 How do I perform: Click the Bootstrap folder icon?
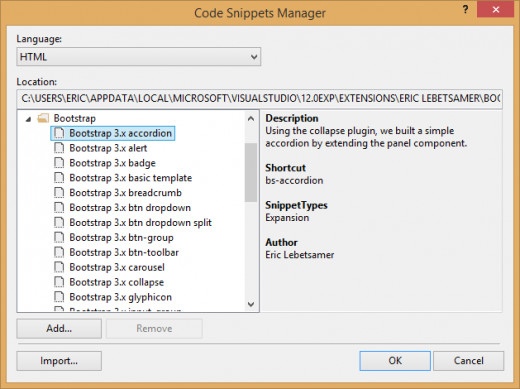click(x=43, y=118)
